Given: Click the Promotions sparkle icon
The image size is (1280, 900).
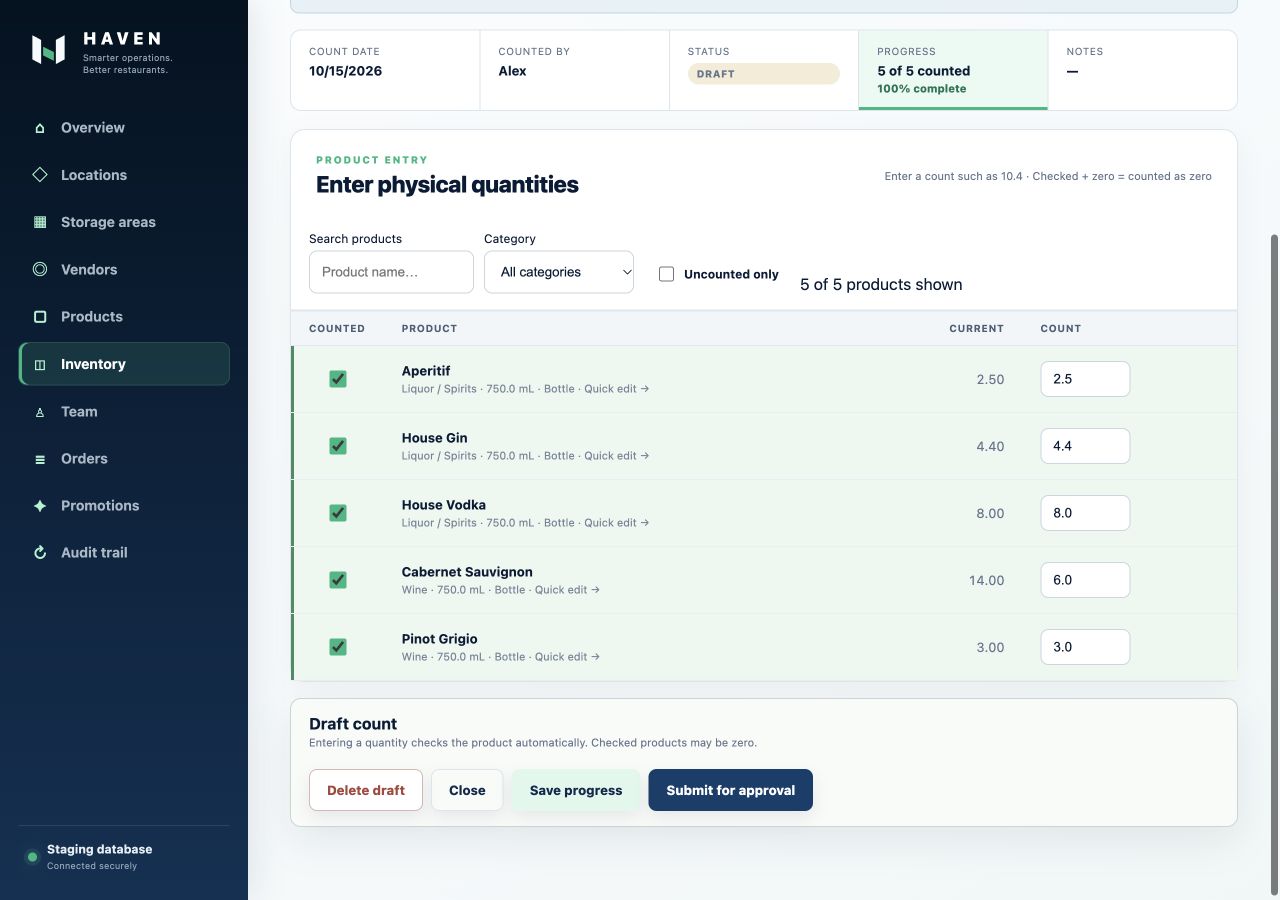Looking at the screenshot, I should pos(40,506).
